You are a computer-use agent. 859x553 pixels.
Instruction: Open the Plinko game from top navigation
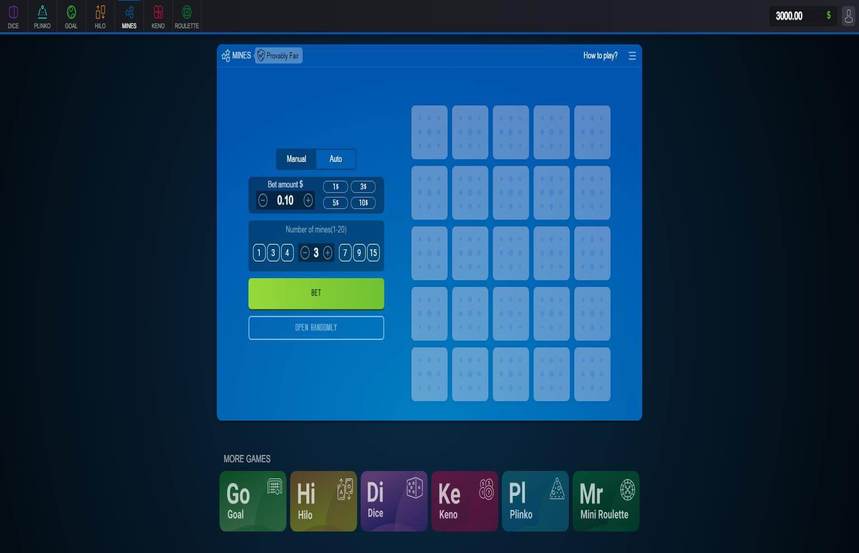42,16
